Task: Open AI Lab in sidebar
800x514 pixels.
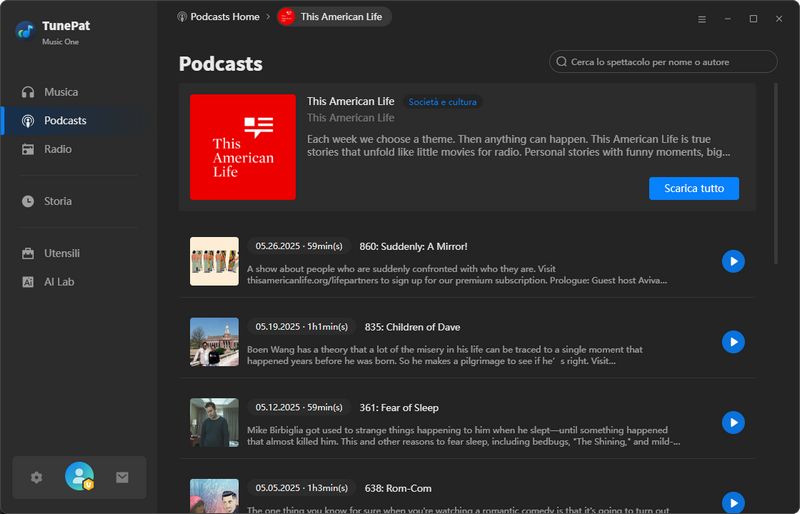Action: pyautogui.click(x=59, y=282)
